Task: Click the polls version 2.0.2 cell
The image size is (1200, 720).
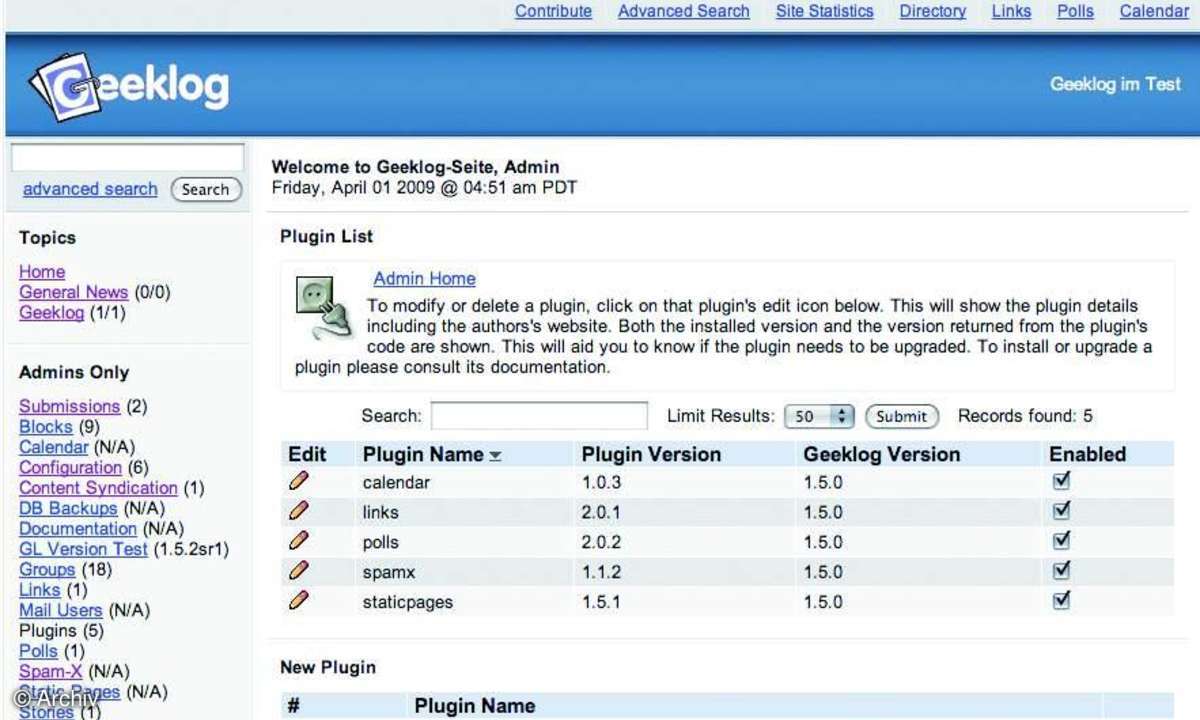Action: pyautogui.click(x=600, y=542)
